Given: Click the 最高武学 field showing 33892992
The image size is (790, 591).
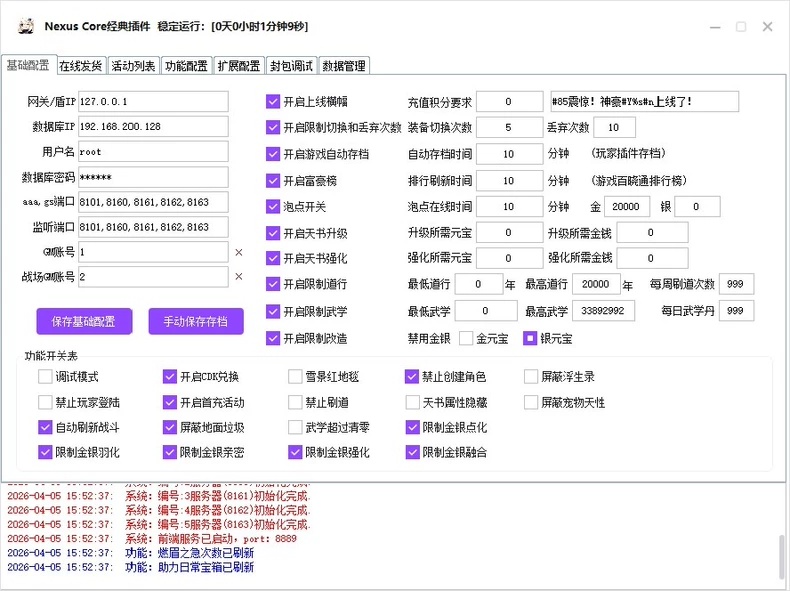Looking at the screenshot, I should (x=603, y=311).
